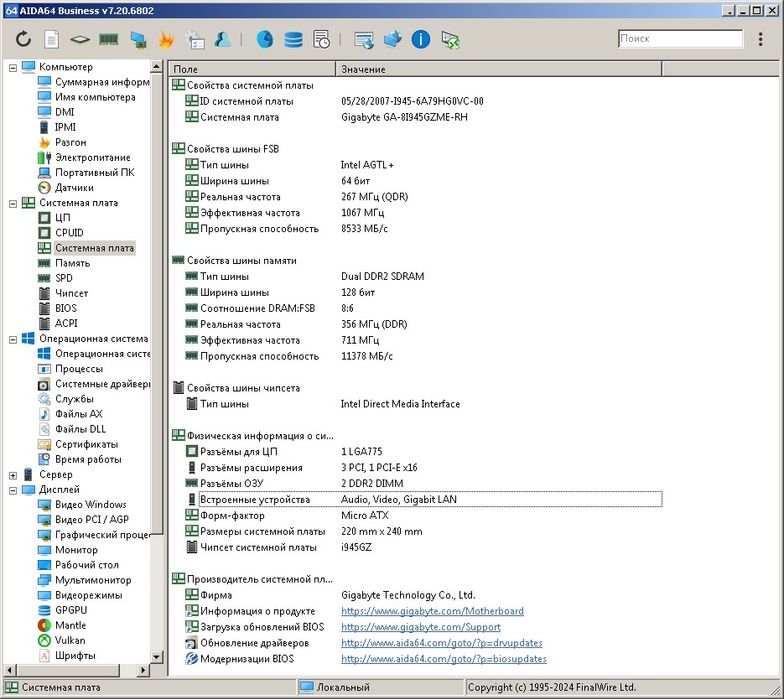Select Портативный ПК in the tree
The width and height of the screenshot is (784, 699).
[94, 172]
